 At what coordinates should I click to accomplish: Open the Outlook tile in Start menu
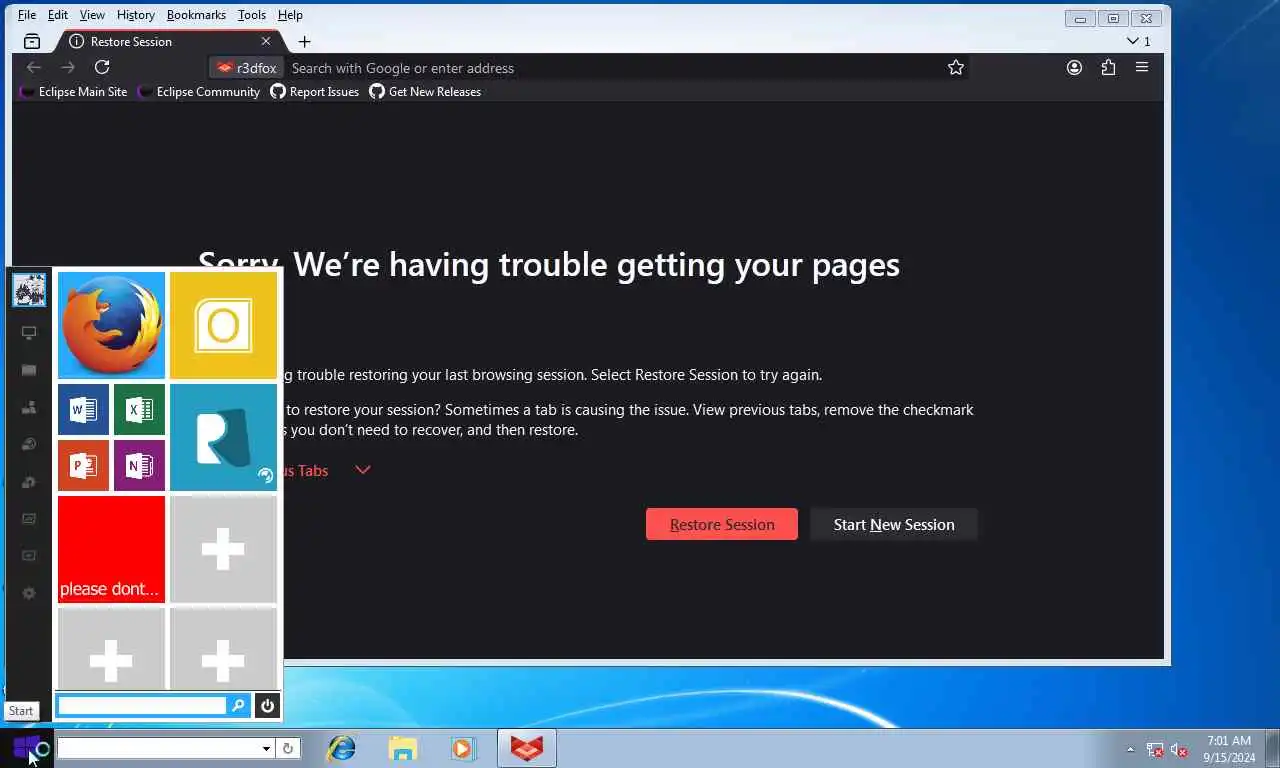coord(223,325)
